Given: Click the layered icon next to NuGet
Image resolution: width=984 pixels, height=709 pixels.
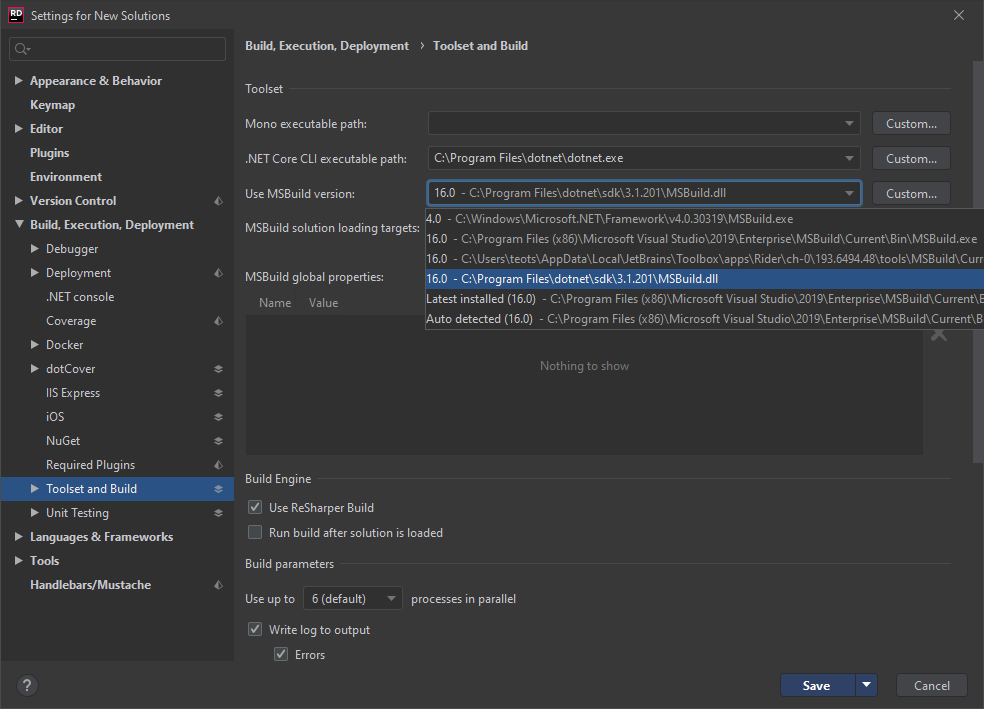Looking at the screenshot, I should [x=218, y=441].
